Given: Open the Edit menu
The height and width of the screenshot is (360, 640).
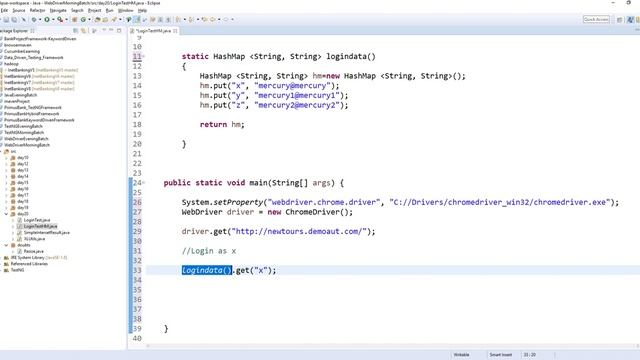Looking at the screenshot, I should [4, 10].
